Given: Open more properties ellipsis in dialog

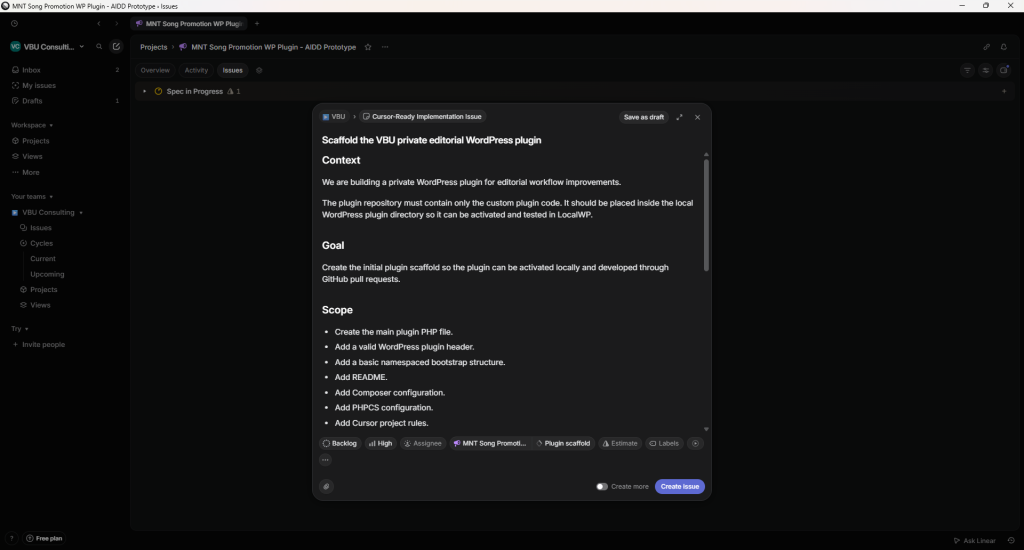Looking at the screenshot, I should 325,460.
